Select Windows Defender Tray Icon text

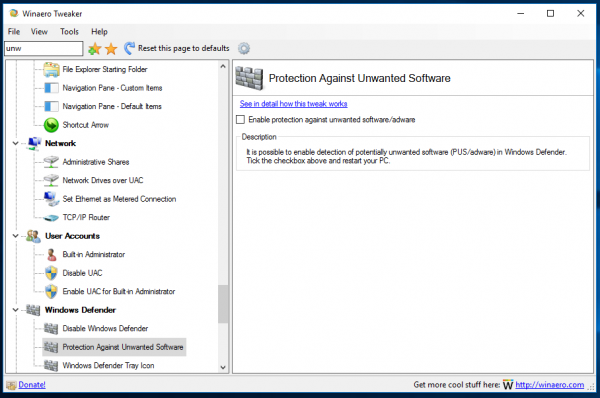tap(108, 366)
